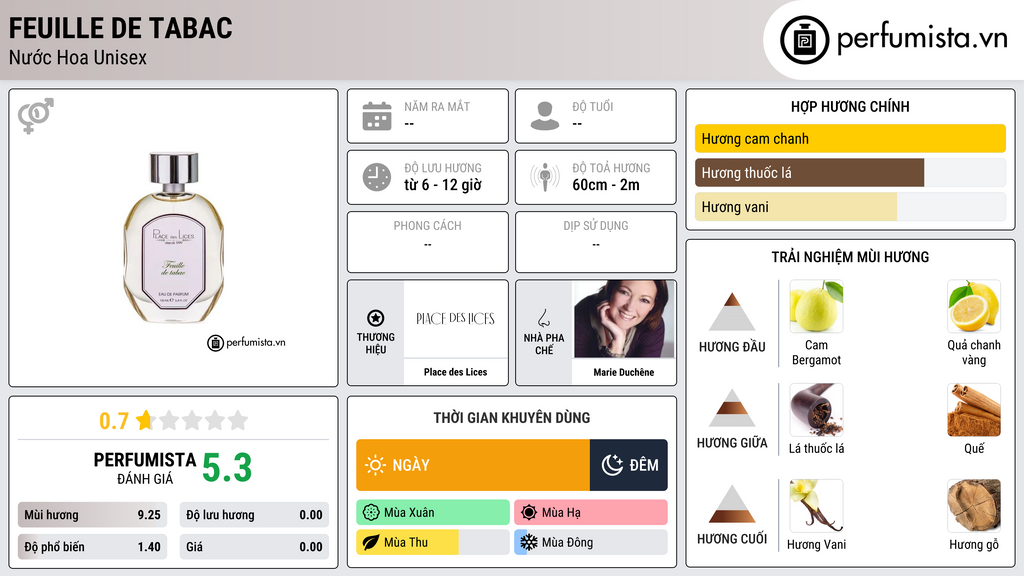Select the Mùa Thu season bar
Viewport: 1024px width, 576px height.
[433, 543]
